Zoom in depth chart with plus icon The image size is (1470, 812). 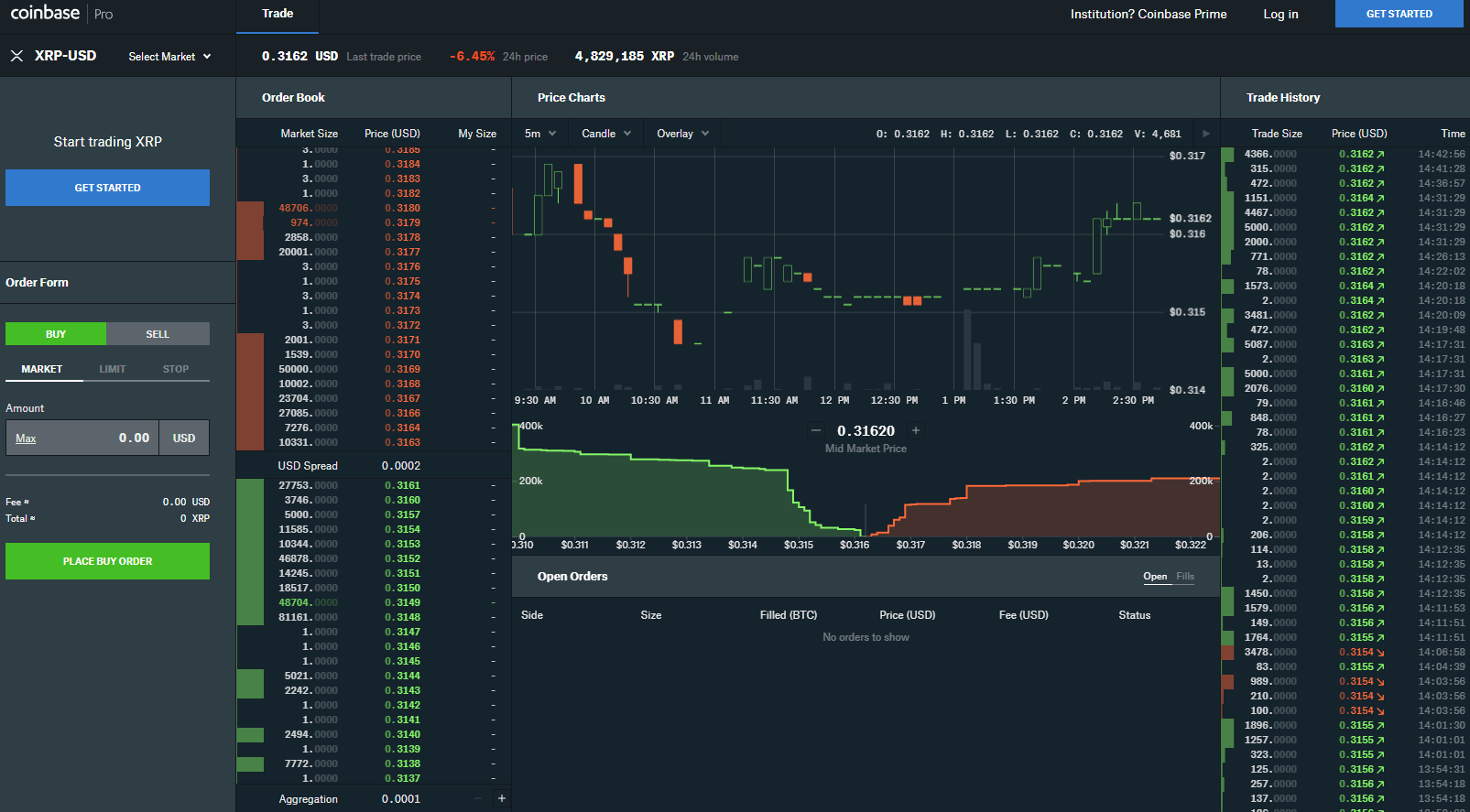(915, 430)
